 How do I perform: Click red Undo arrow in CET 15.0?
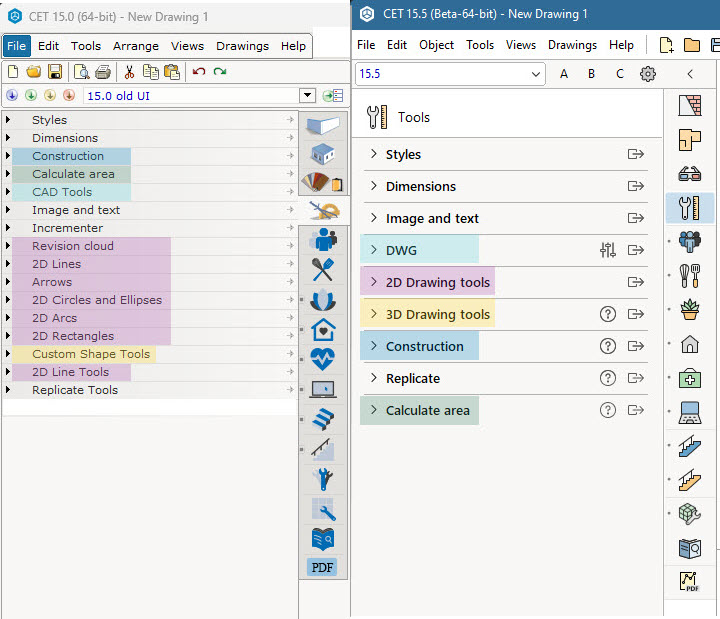[x=199, y=71]
